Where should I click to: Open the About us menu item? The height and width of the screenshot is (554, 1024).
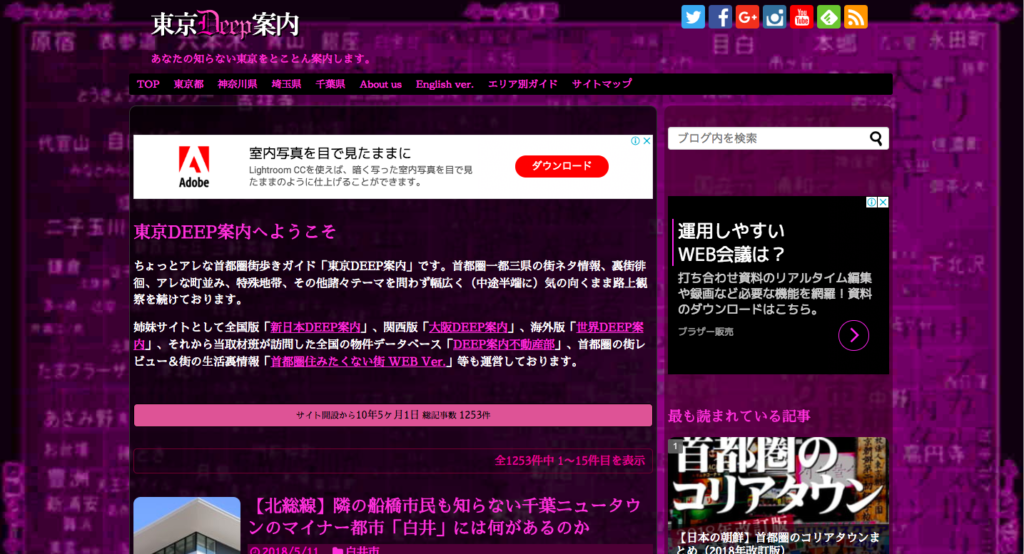[x=381, y=84]
